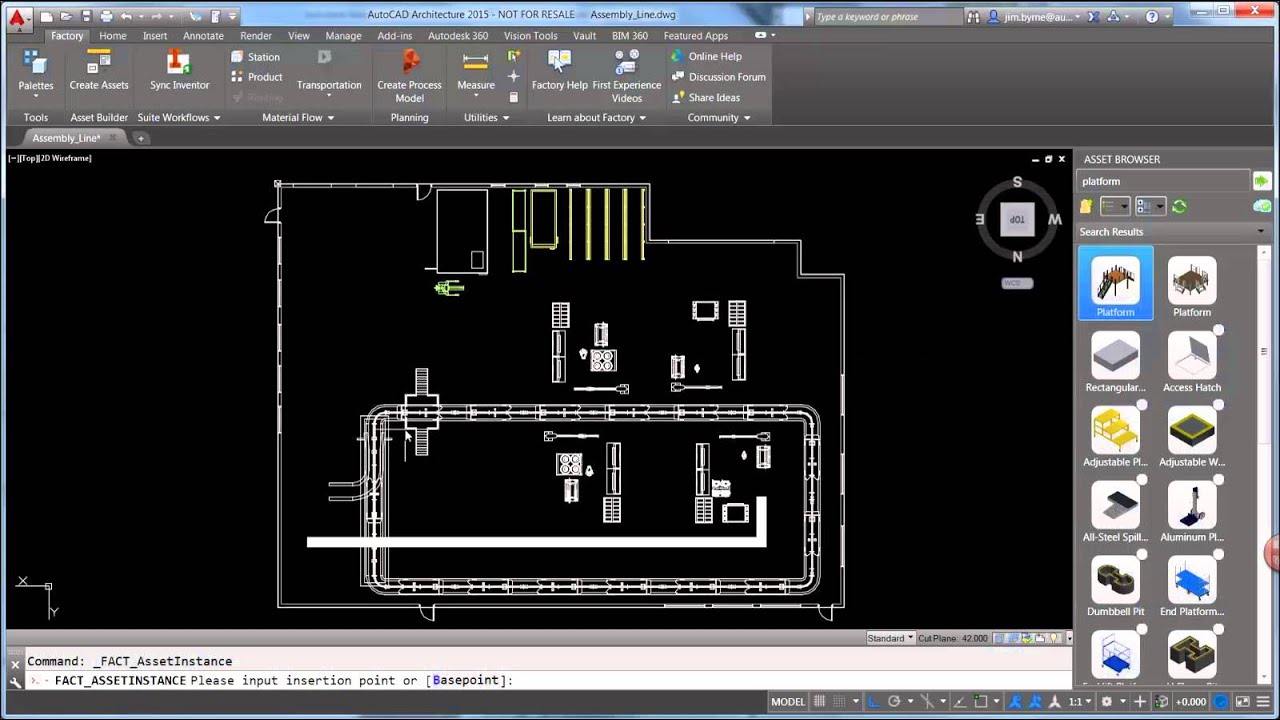Expand the Search Results dropdown
The width and height of the screenshot is (1280, 720).
click(1260, 231)
